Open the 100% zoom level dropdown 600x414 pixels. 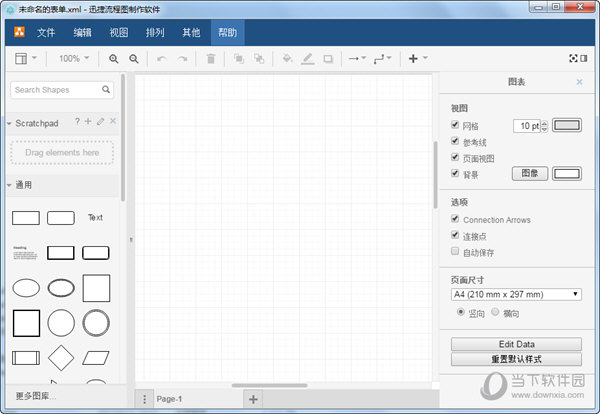pyautogui.click(x=74, y=59)
